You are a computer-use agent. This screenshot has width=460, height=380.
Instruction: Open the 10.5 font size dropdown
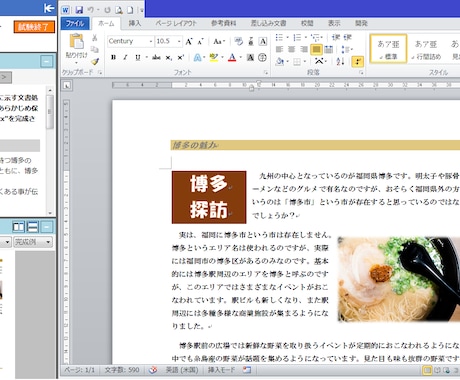179,41
